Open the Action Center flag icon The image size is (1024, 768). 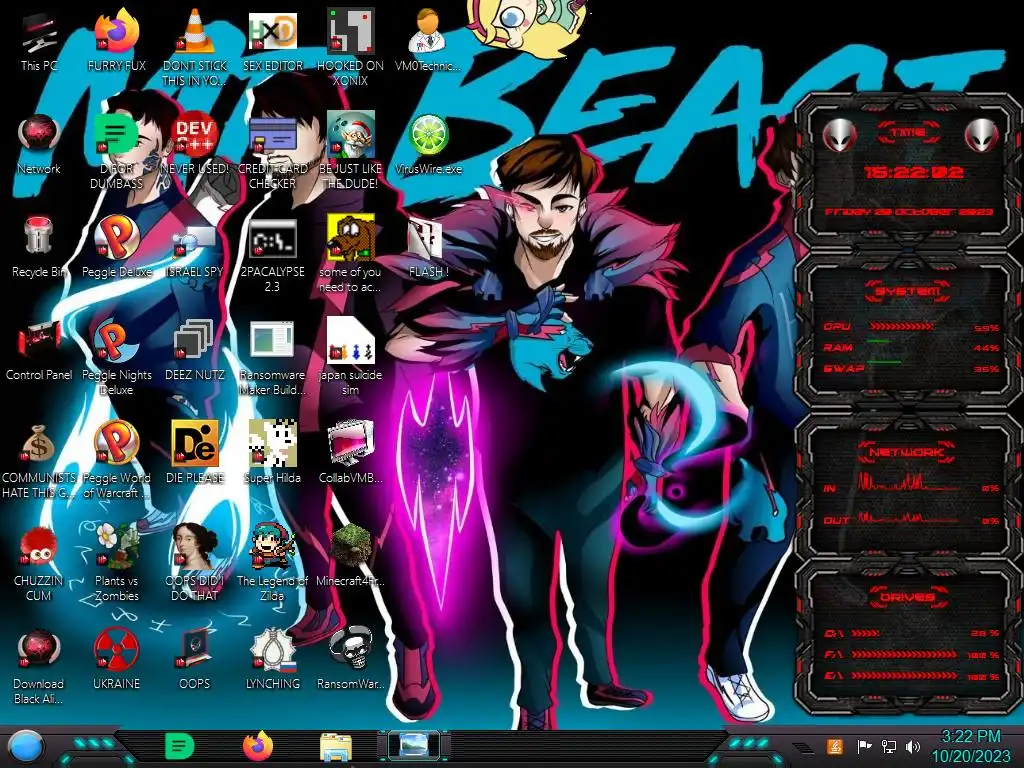tap(864, 746)
